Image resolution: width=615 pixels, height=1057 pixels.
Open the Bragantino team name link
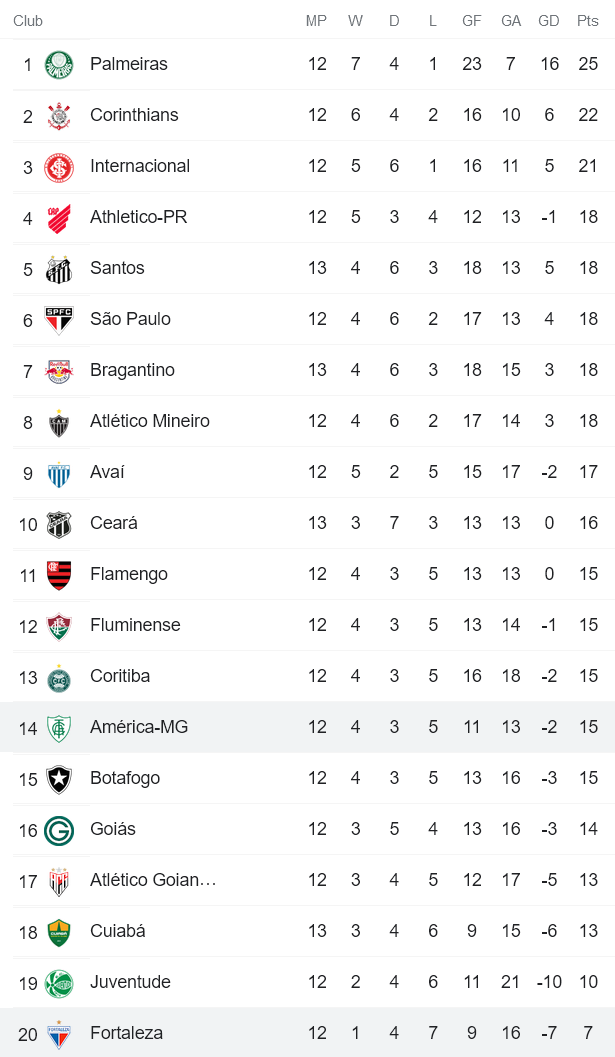point(132,370)
